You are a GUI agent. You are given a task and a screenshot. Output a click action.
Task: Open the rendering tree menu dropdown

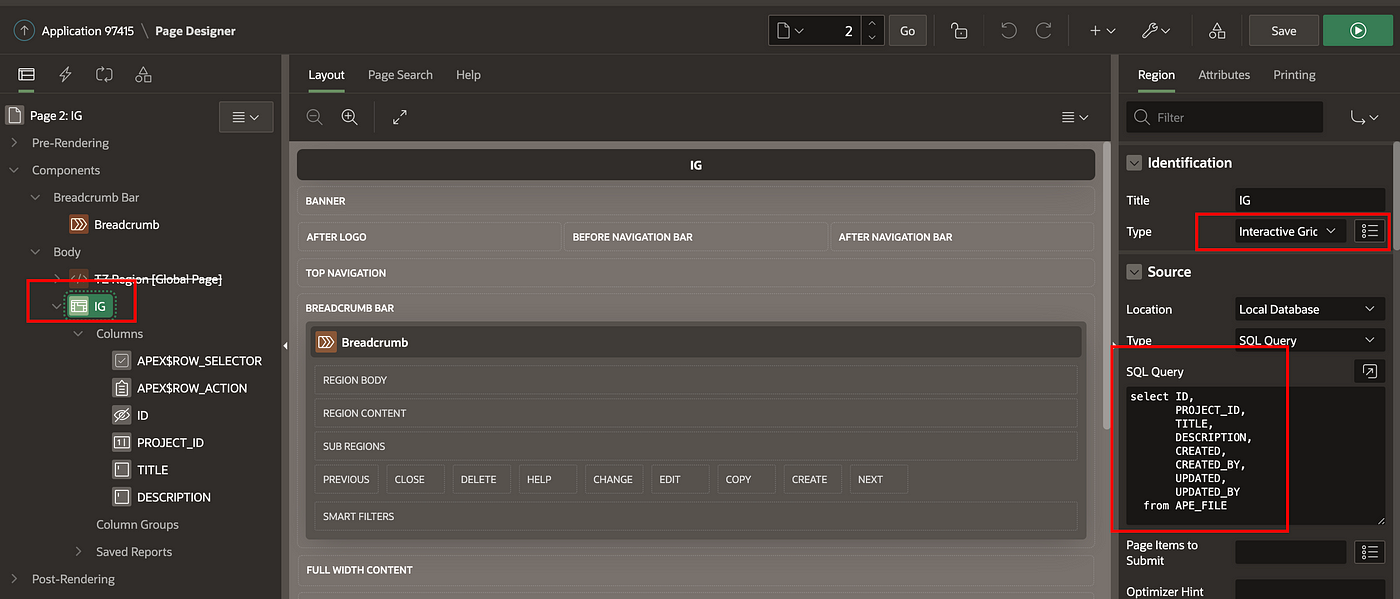tap(246, 117)
